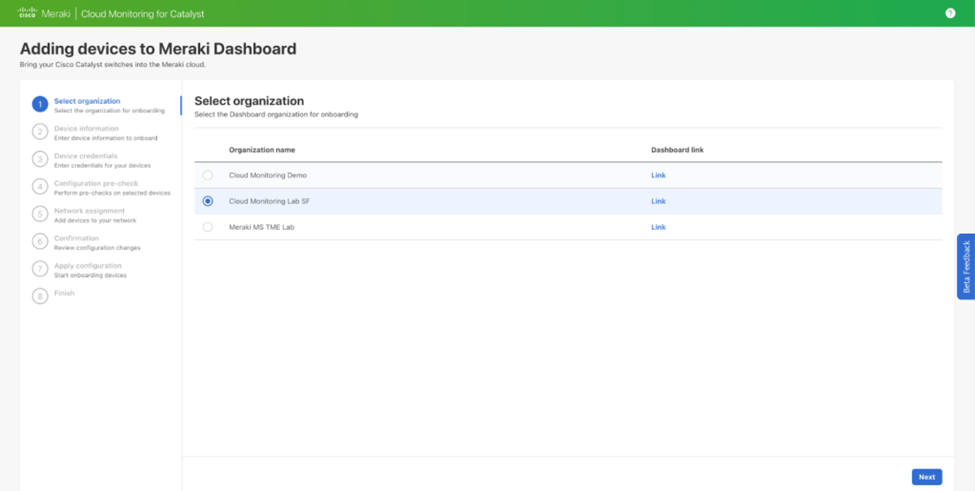Open dashboard Link for Cloud Monitoring Demo
The width and height of the screenshot is (975, 491).
(x=658, y=175)
